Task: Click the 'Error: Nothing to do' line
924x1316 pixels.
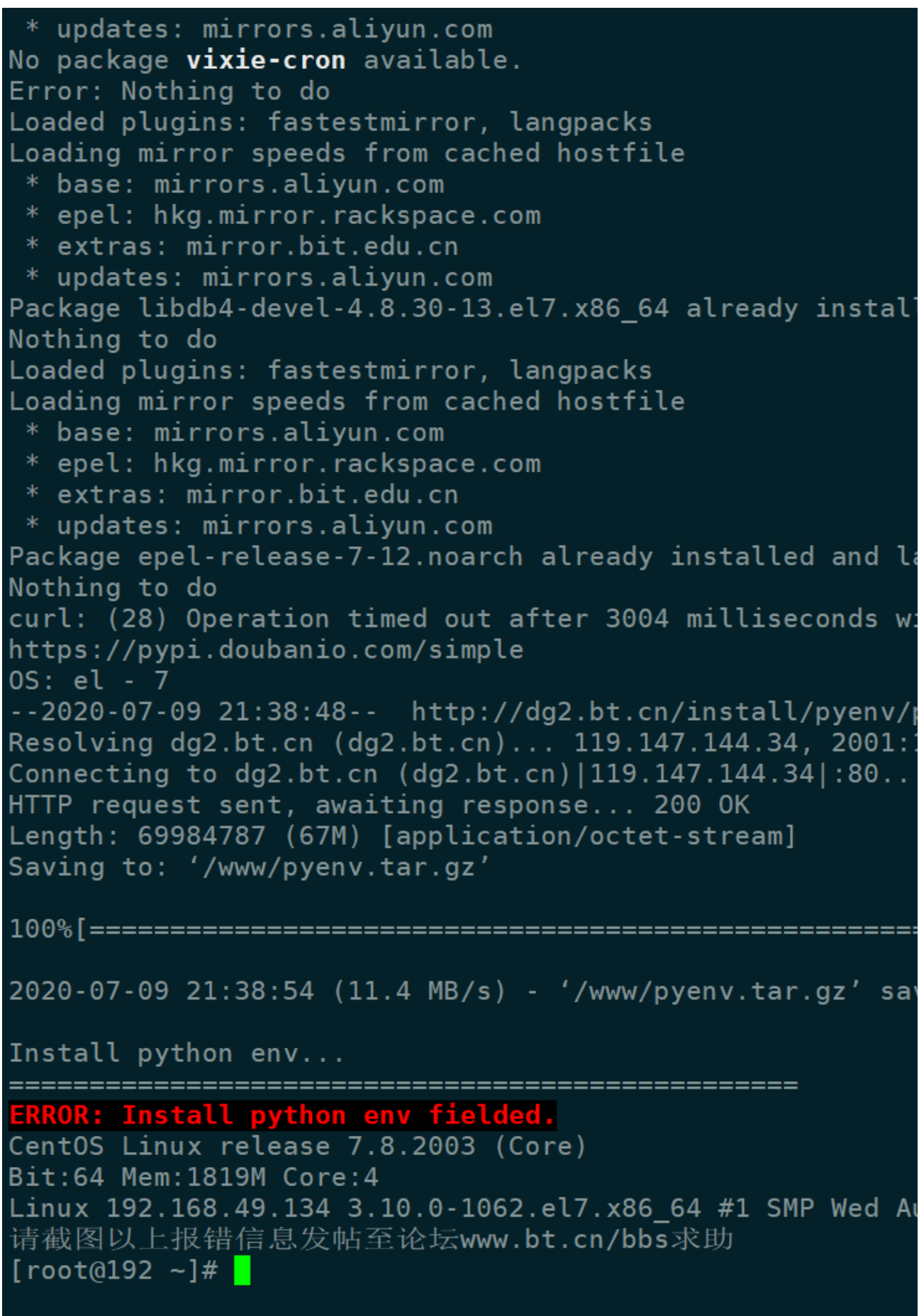Action: point(169,92)
